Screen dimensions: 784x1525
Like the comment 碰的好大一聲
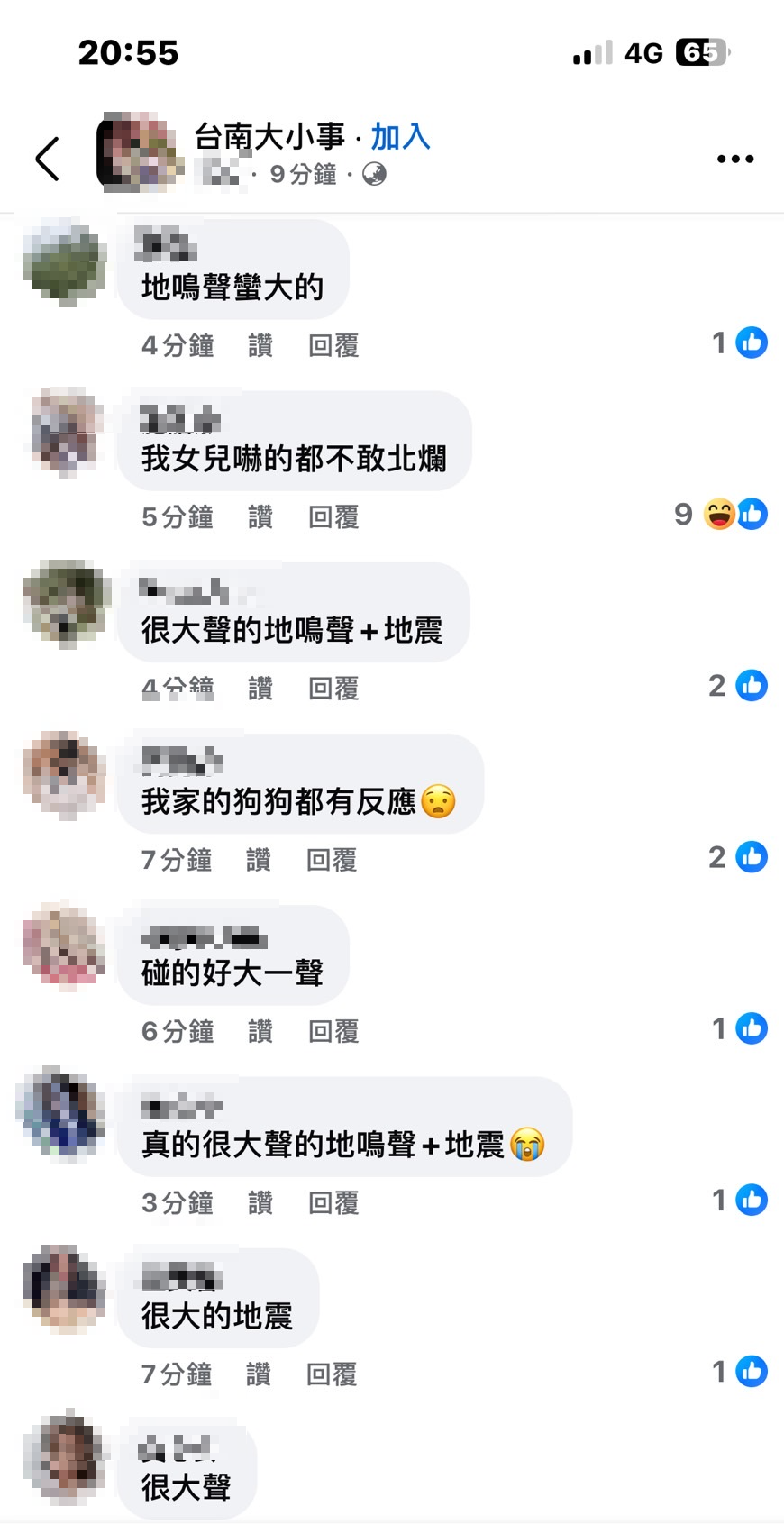pyautogui.click(x=260, y=1031)
